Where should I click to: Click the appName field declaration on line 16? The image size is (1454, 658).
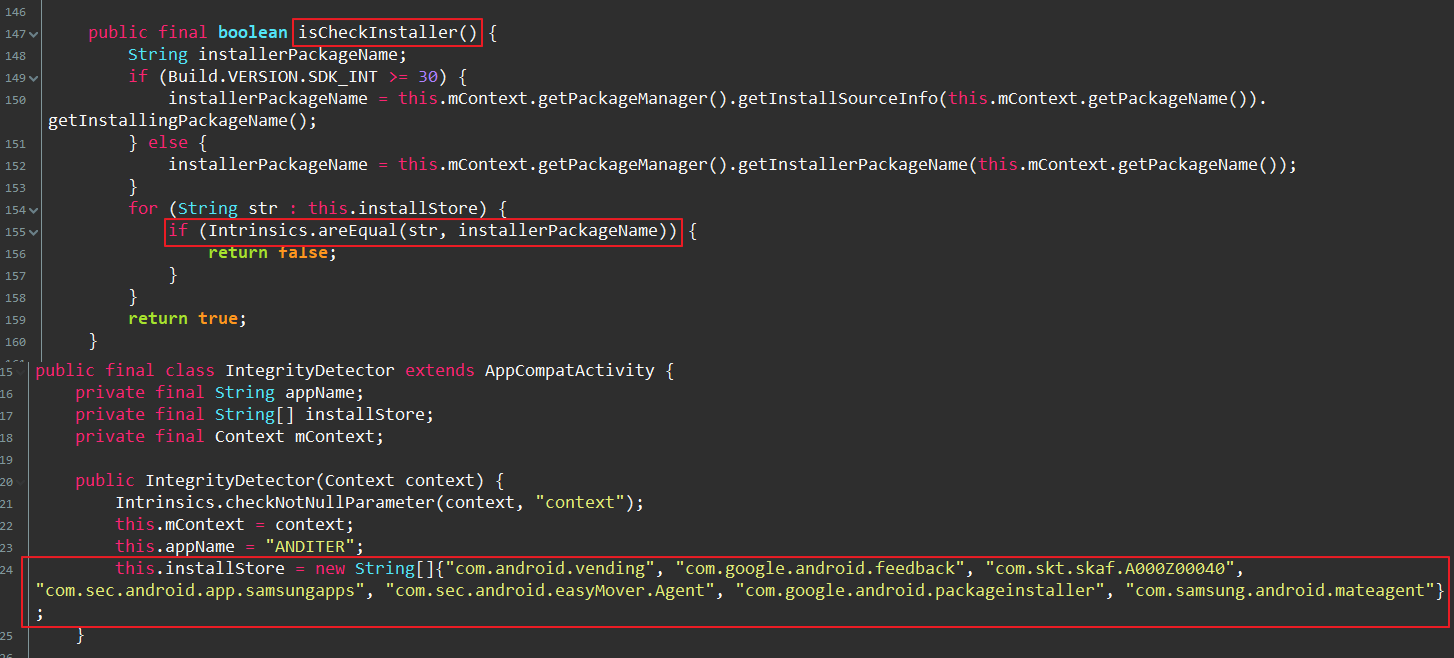[220, 392]
